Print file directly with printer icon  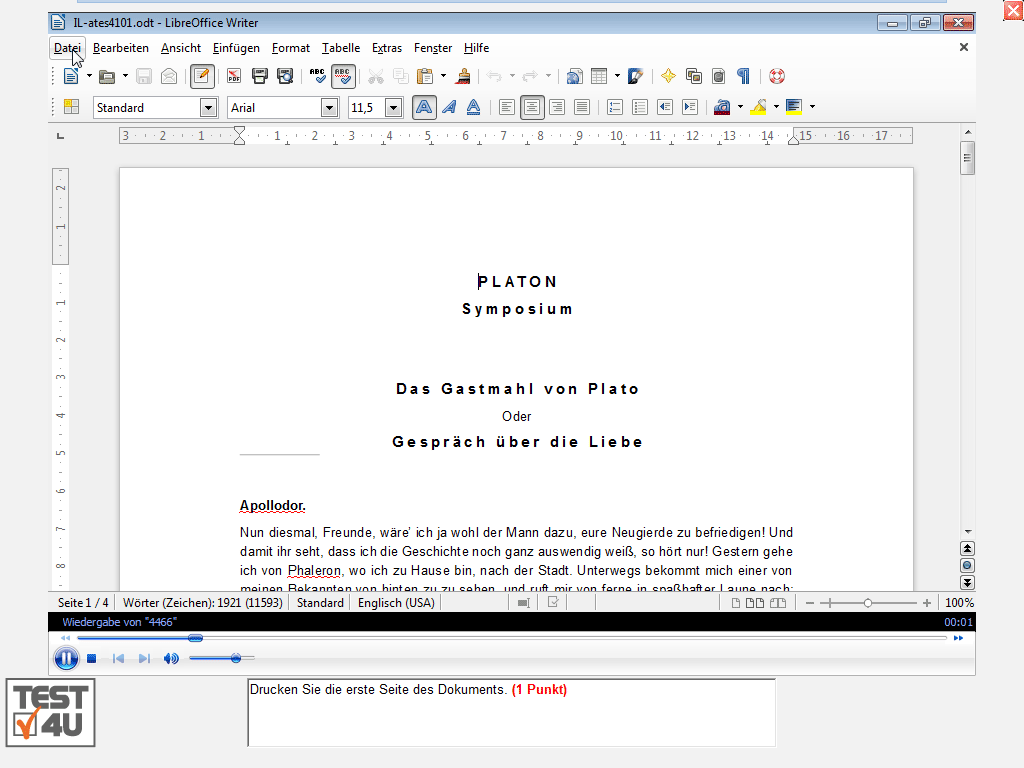[x=260, y=76]
